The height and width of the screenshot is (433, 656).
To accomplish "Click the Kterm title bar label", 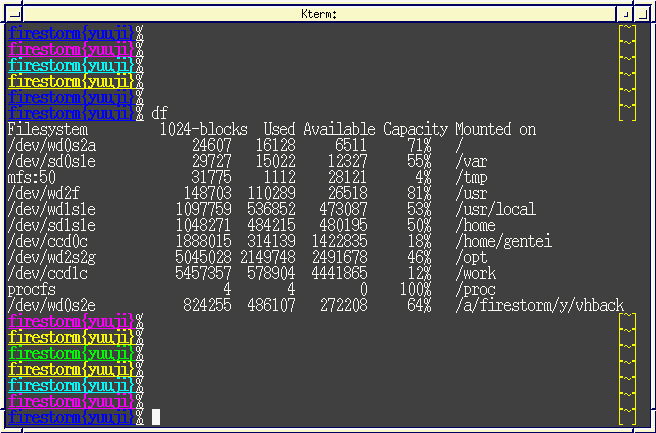I will [x=319, y=14].
